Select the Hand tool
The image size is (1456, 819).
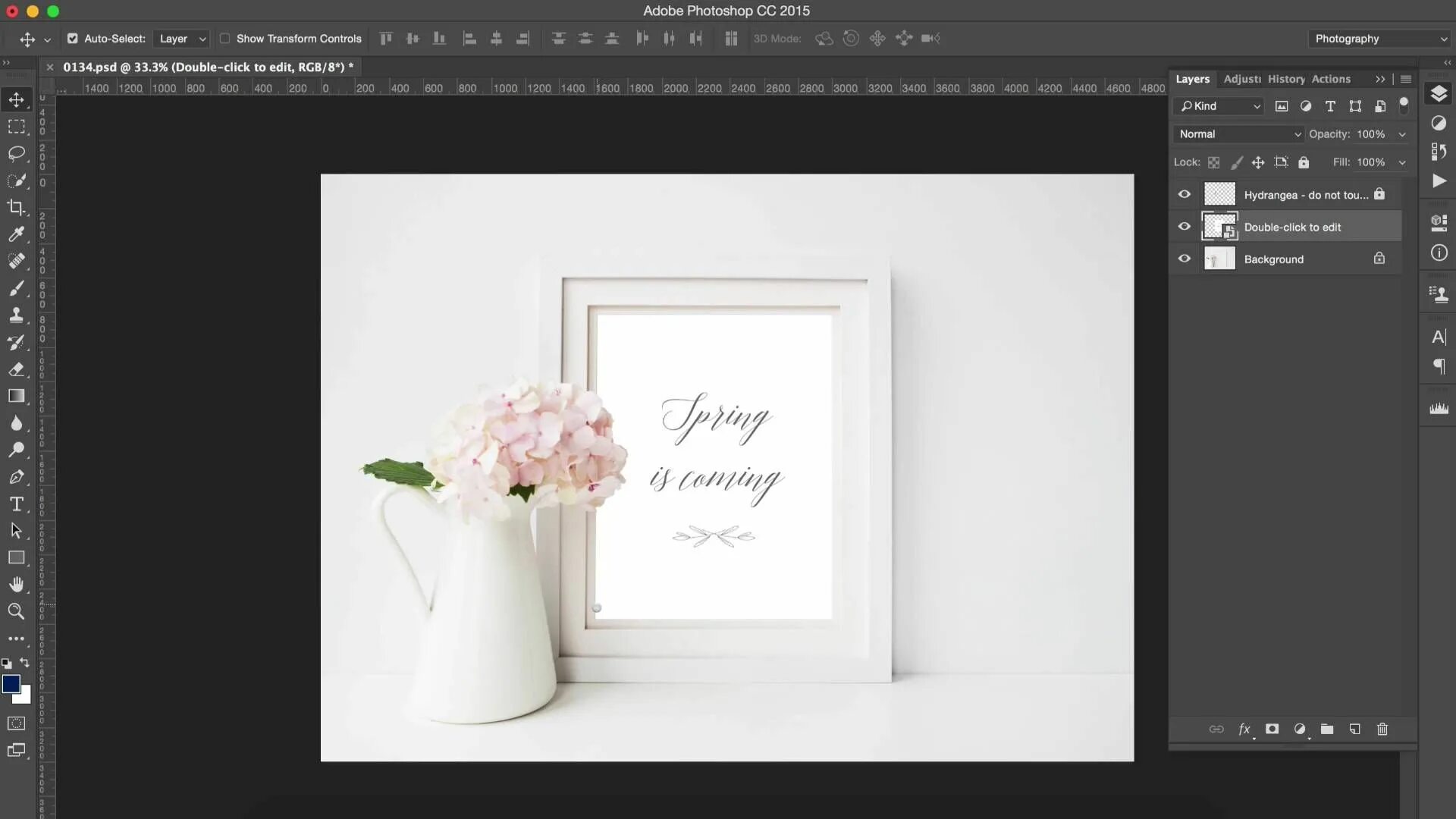[17, 584]
